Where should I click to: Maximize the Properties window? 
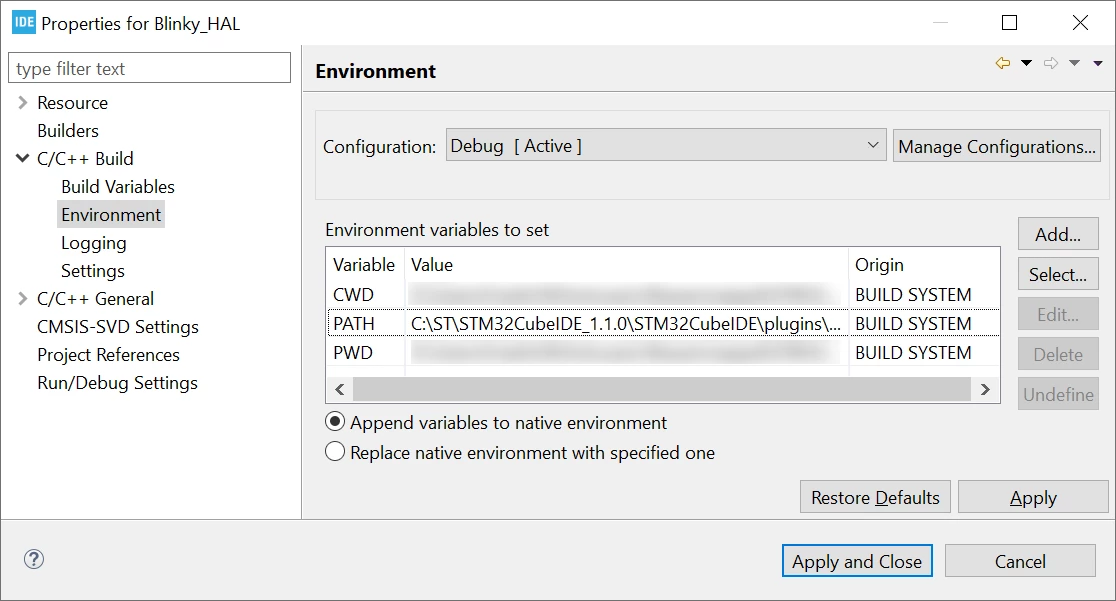(1009, 23)
